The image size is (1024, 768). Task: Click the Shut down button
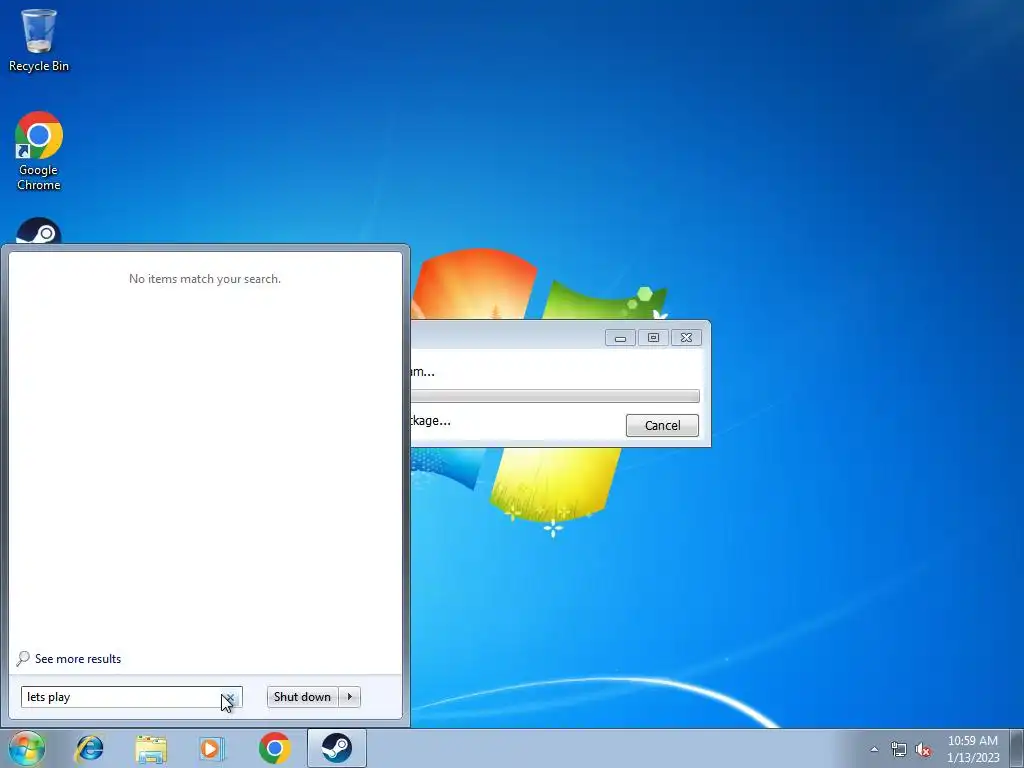coord(302,697)
